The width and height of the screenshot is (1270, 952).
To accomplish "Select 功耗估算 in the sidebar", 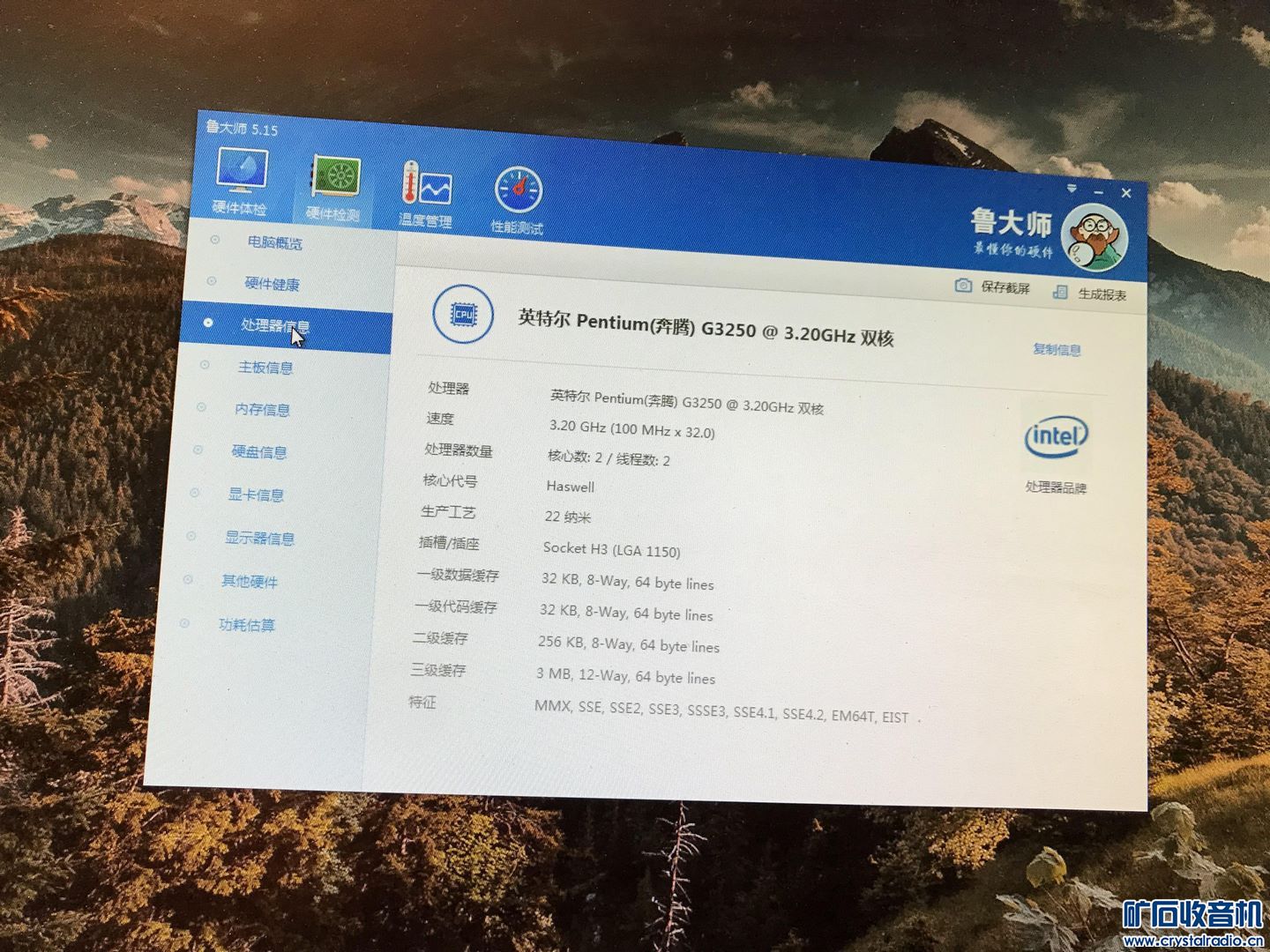I will click(247, 625).
